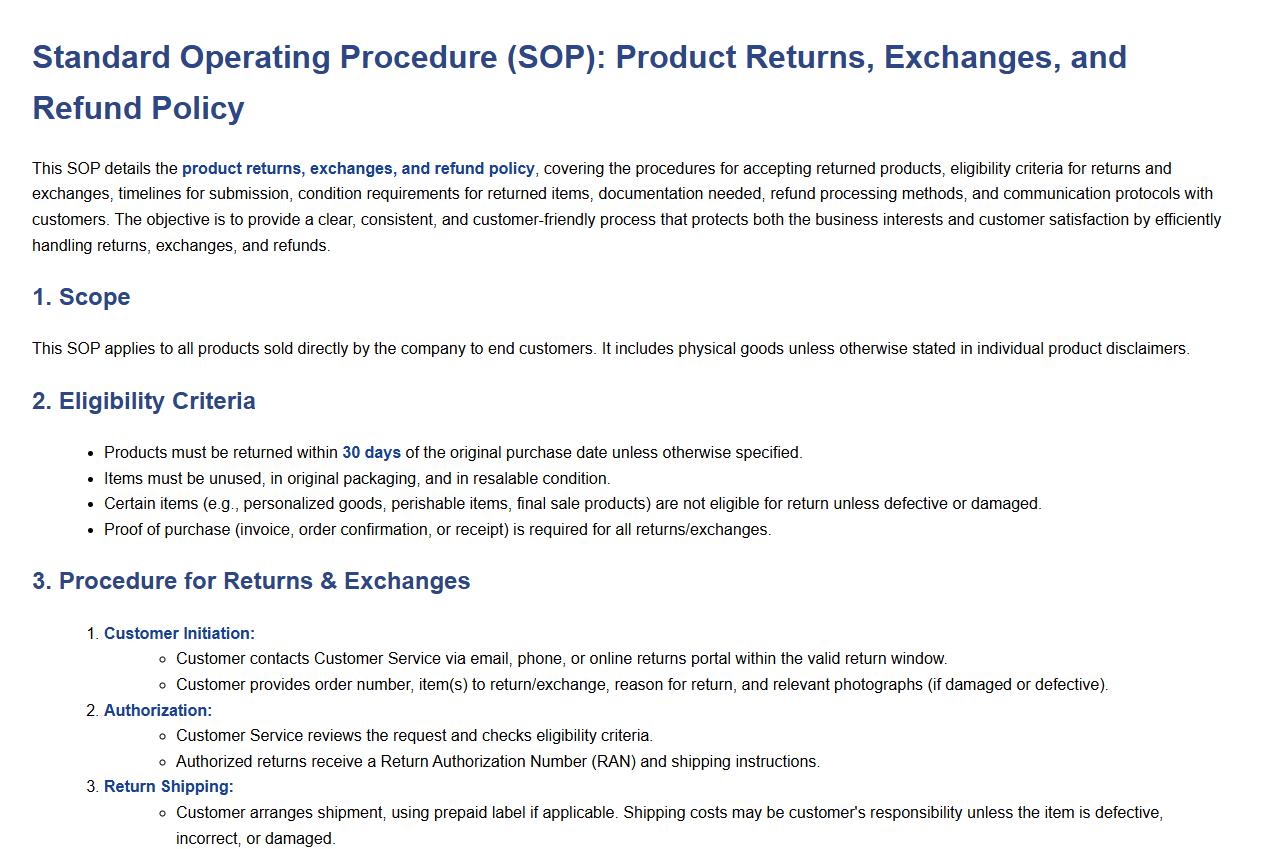Click the 'Customer arranges shipment' sub-bullet
Screen dimensions: 1263x849
tap(668, 813)
